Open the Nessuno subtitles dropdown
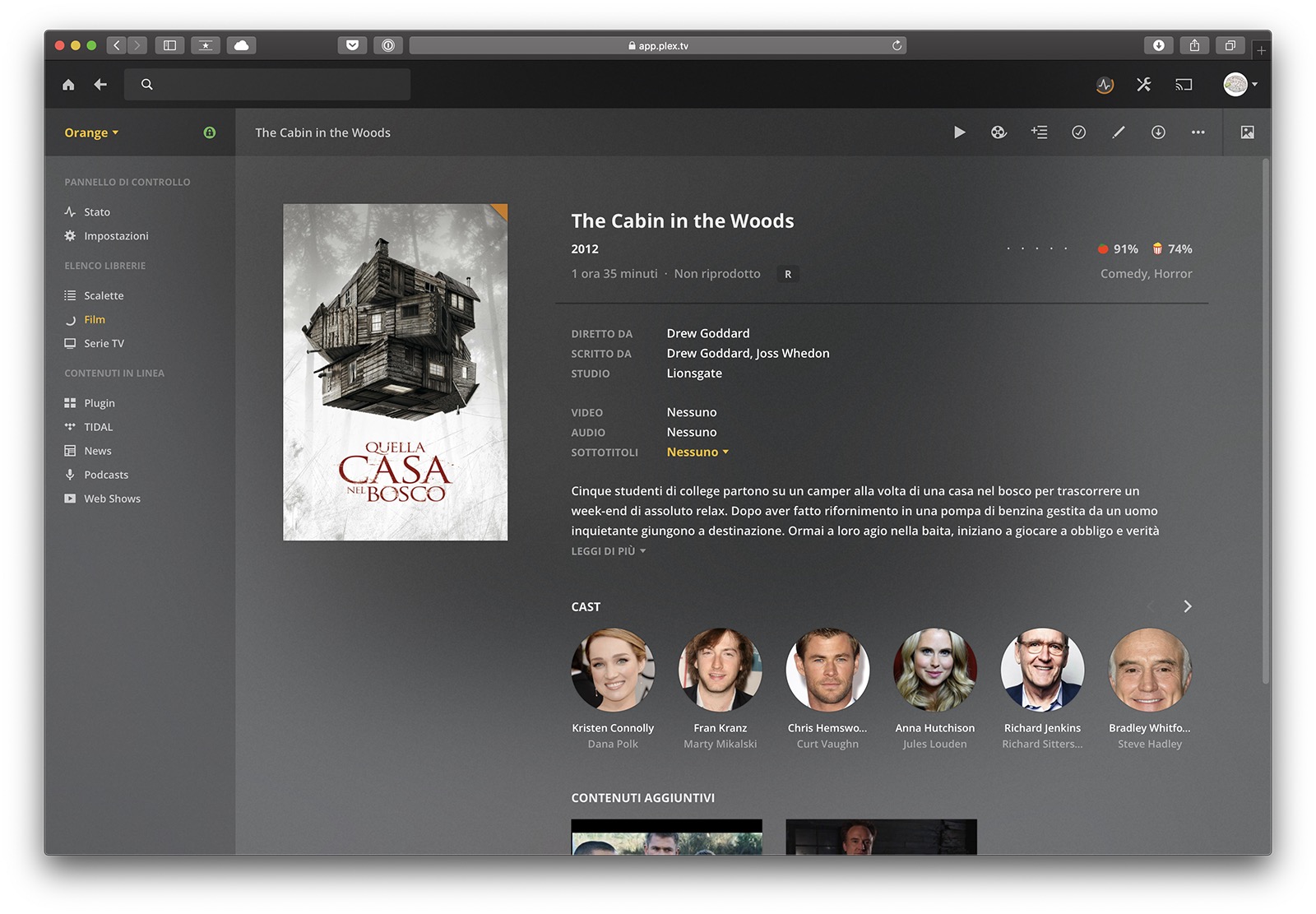 pos(698,452)
